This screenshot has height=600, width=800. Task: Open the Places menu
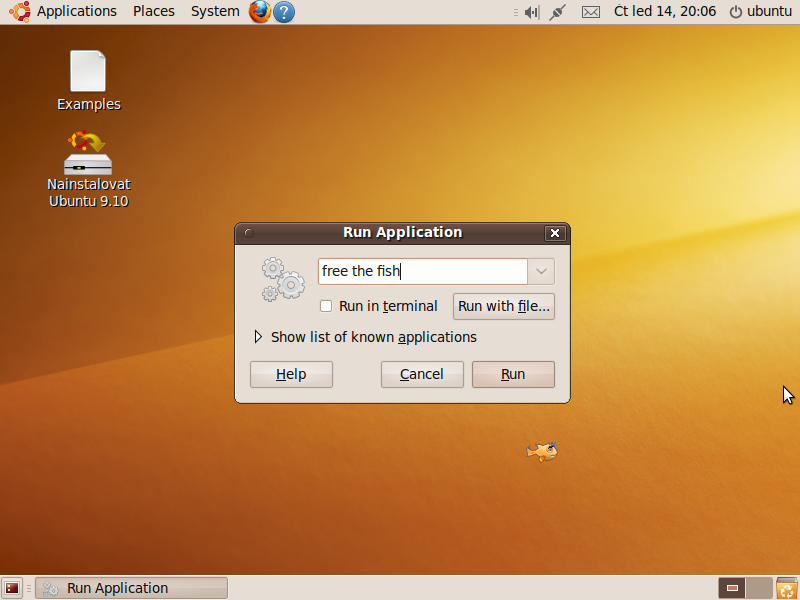[154, 11]
